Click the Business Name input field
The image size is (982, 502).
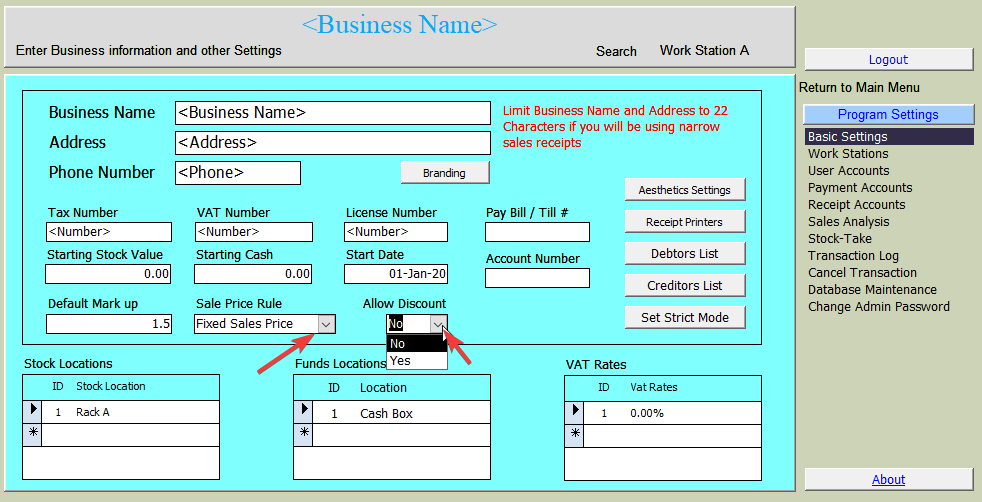pos(332,113)
